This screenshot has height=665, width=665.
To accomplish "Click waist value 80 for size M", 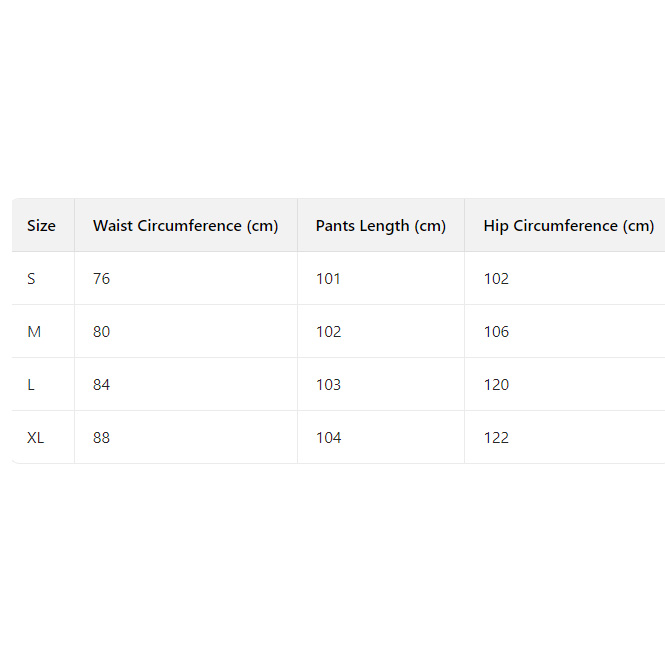I will 101,332.
